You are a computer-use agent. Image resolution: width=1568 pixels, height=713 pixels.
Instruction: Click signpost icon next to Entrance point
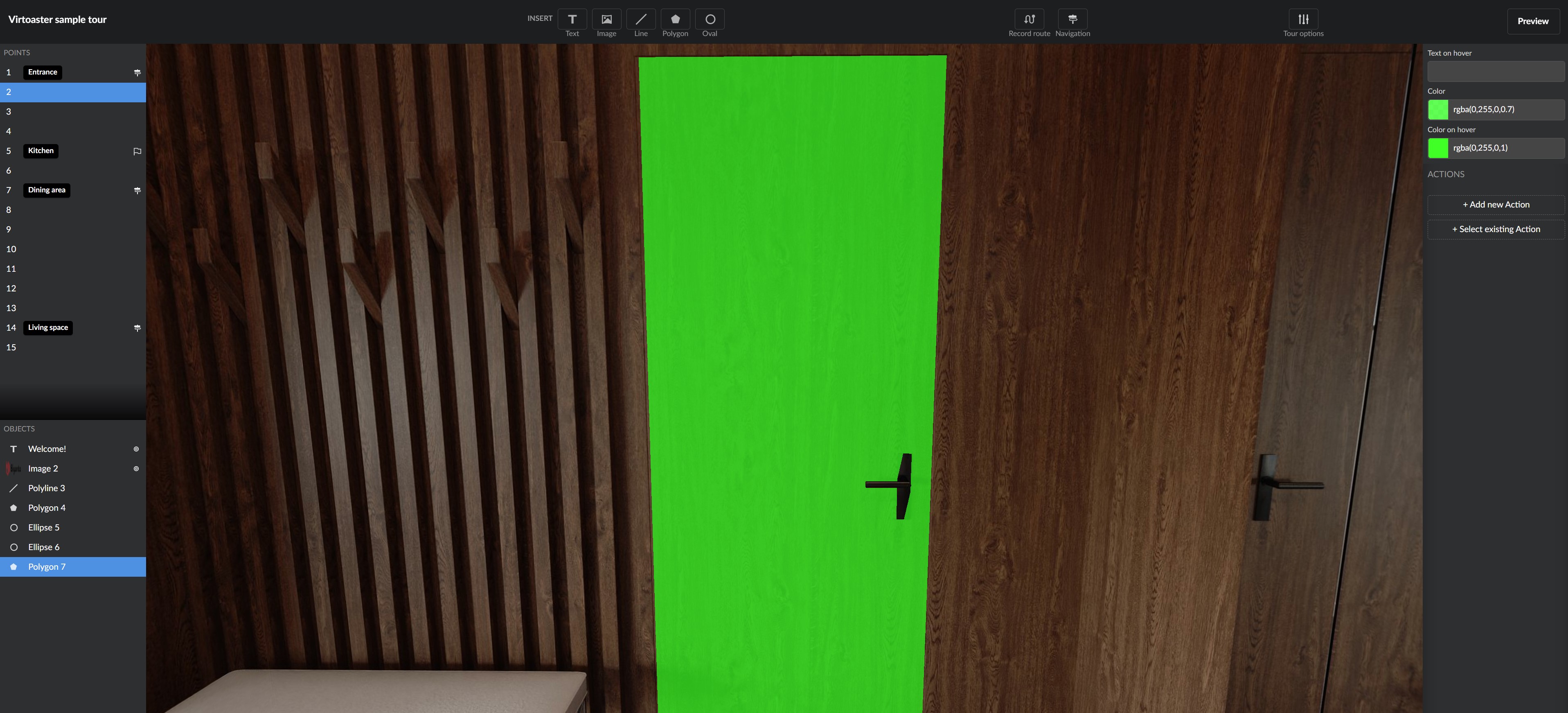[137, 72]
